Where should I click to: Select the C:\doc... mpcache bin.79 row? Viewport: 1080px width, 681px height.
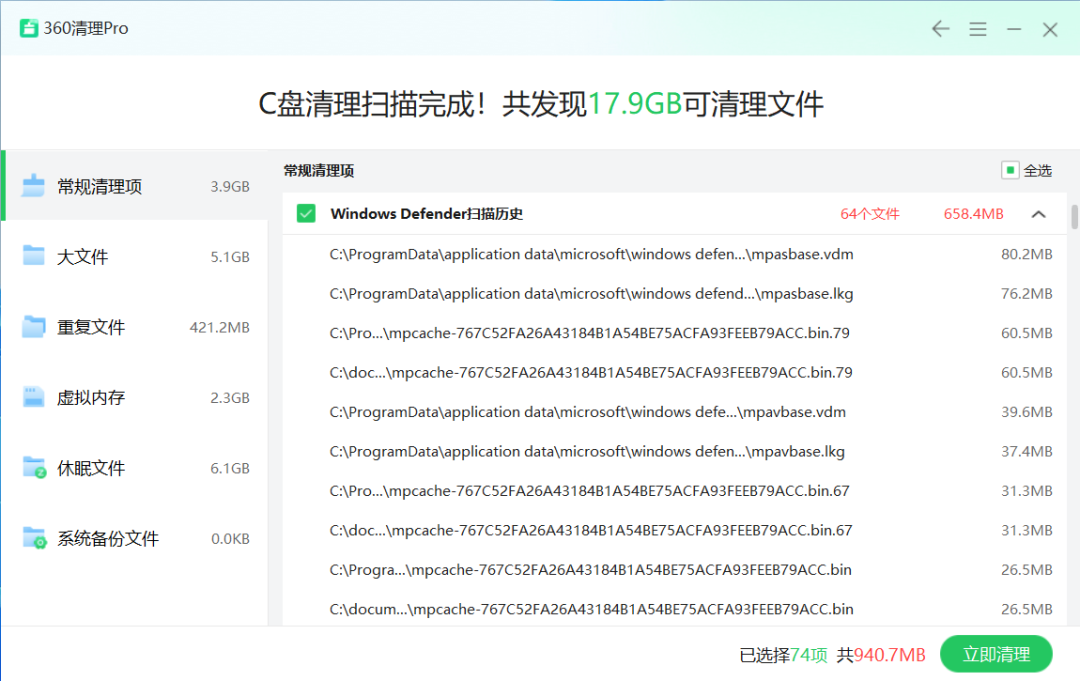click(674, 372)
